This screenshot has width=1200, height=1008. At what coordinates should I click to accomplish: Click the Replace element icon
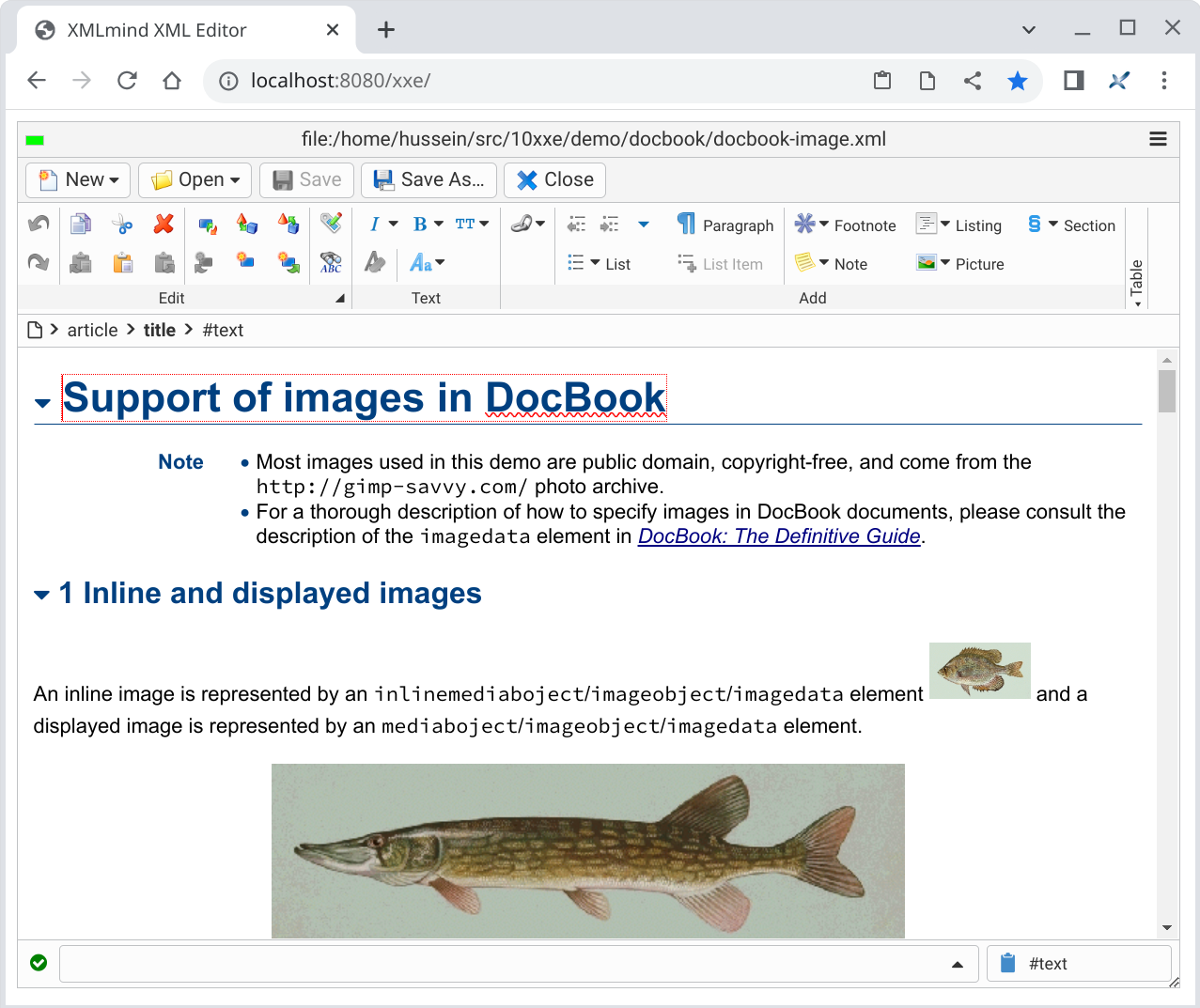pos(208,224)
